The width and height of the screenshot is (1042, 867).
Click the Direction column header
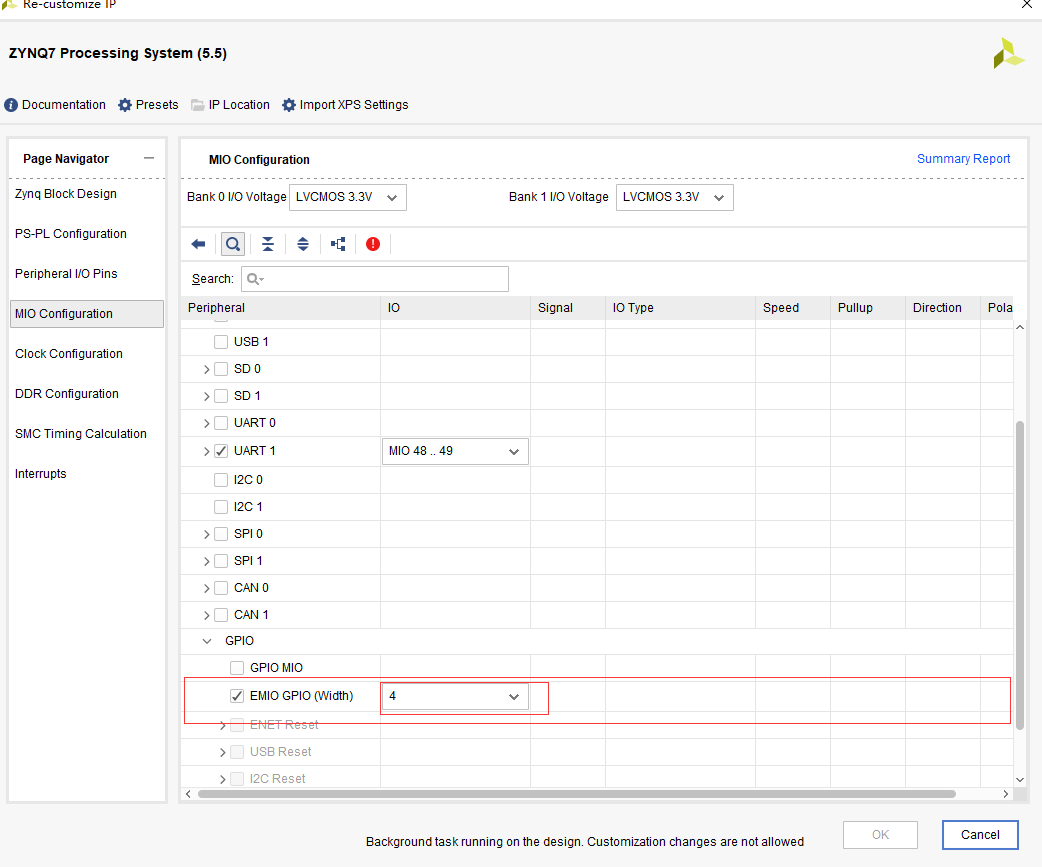tap(942, 308)
